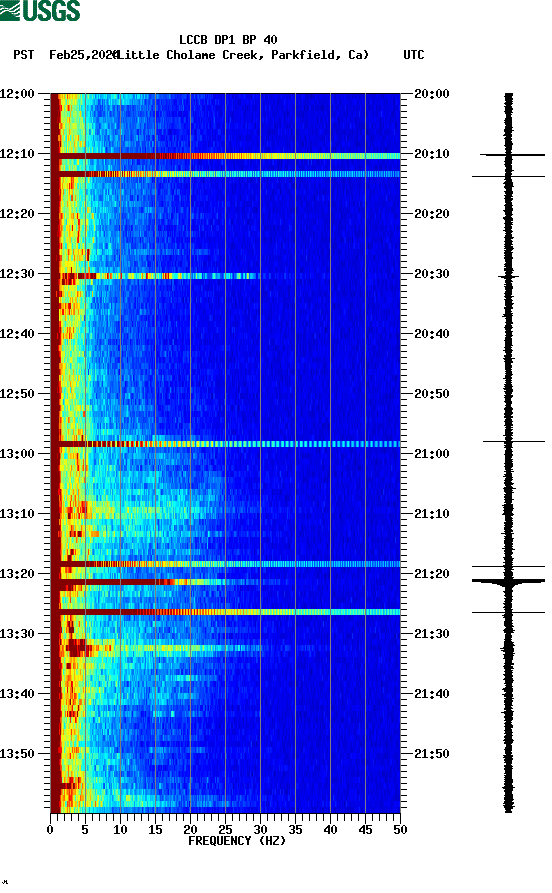Click the 21:50 UTC time label
This screenshot has height=893, width=552.
(432, 753)
